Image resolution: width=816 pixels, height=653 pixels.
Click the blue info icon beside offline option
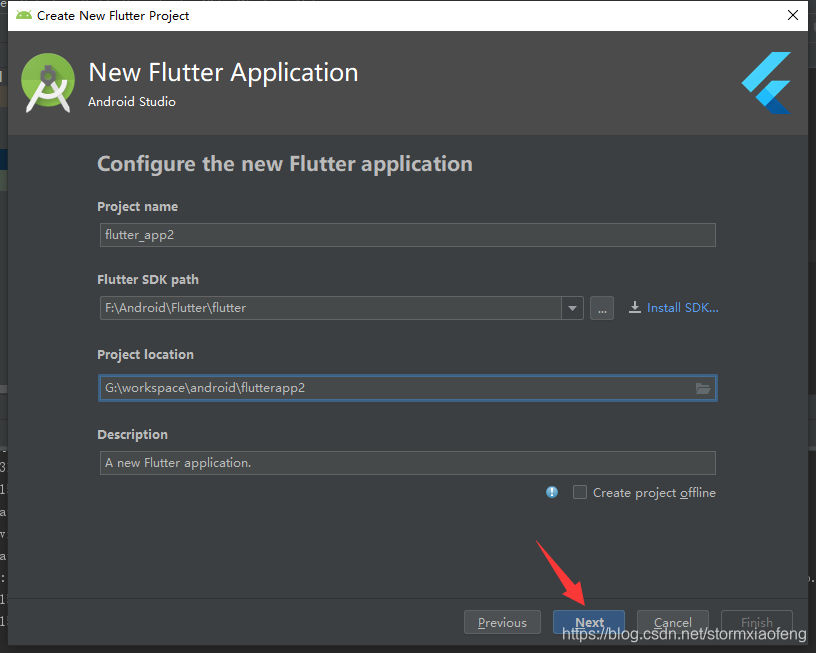click(552, 492)
